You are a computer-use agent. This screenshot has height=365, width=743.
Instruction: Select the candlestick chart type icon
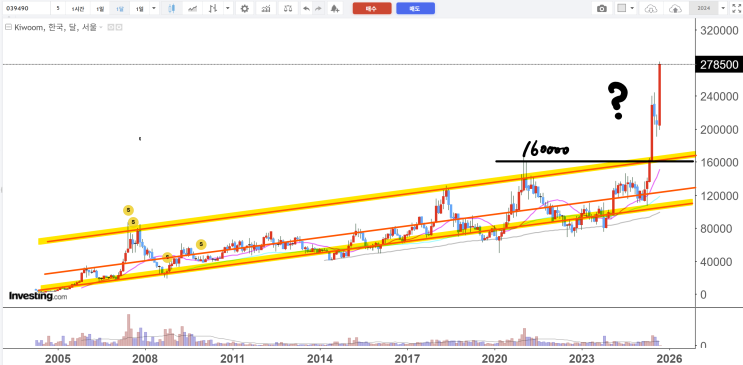171,9
